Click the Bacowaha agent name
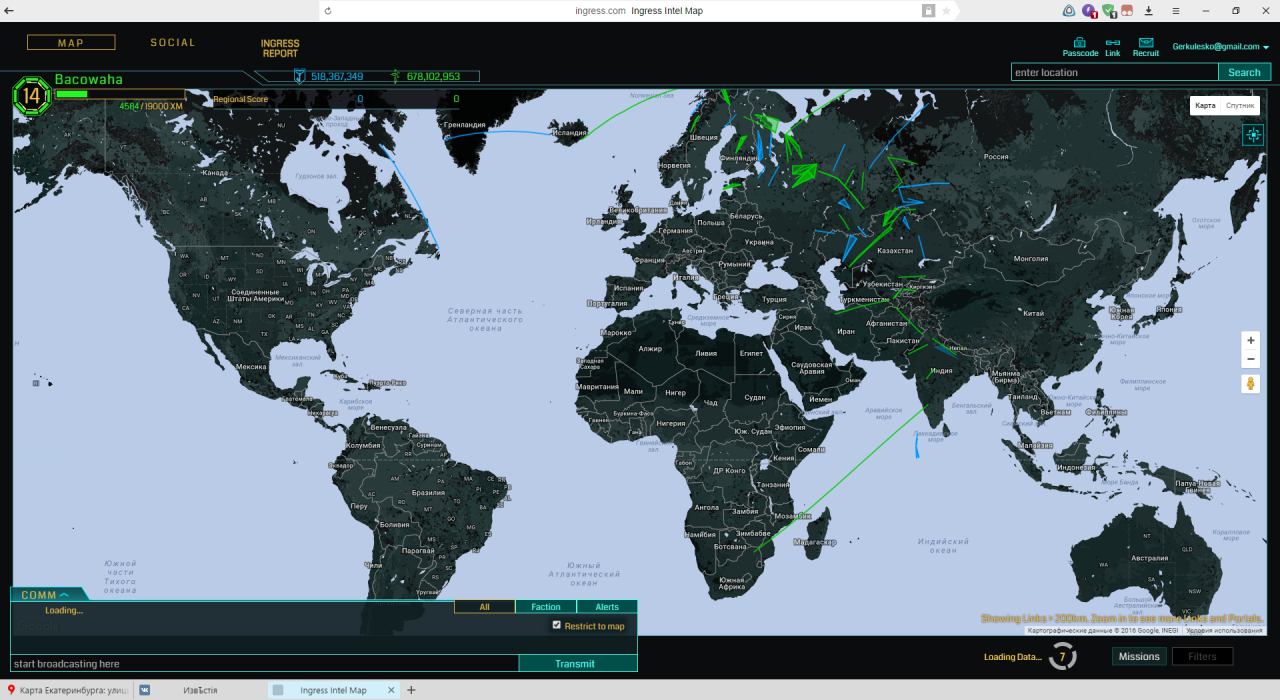Screen dimensions: 1280x700 (x=88, y=79)
